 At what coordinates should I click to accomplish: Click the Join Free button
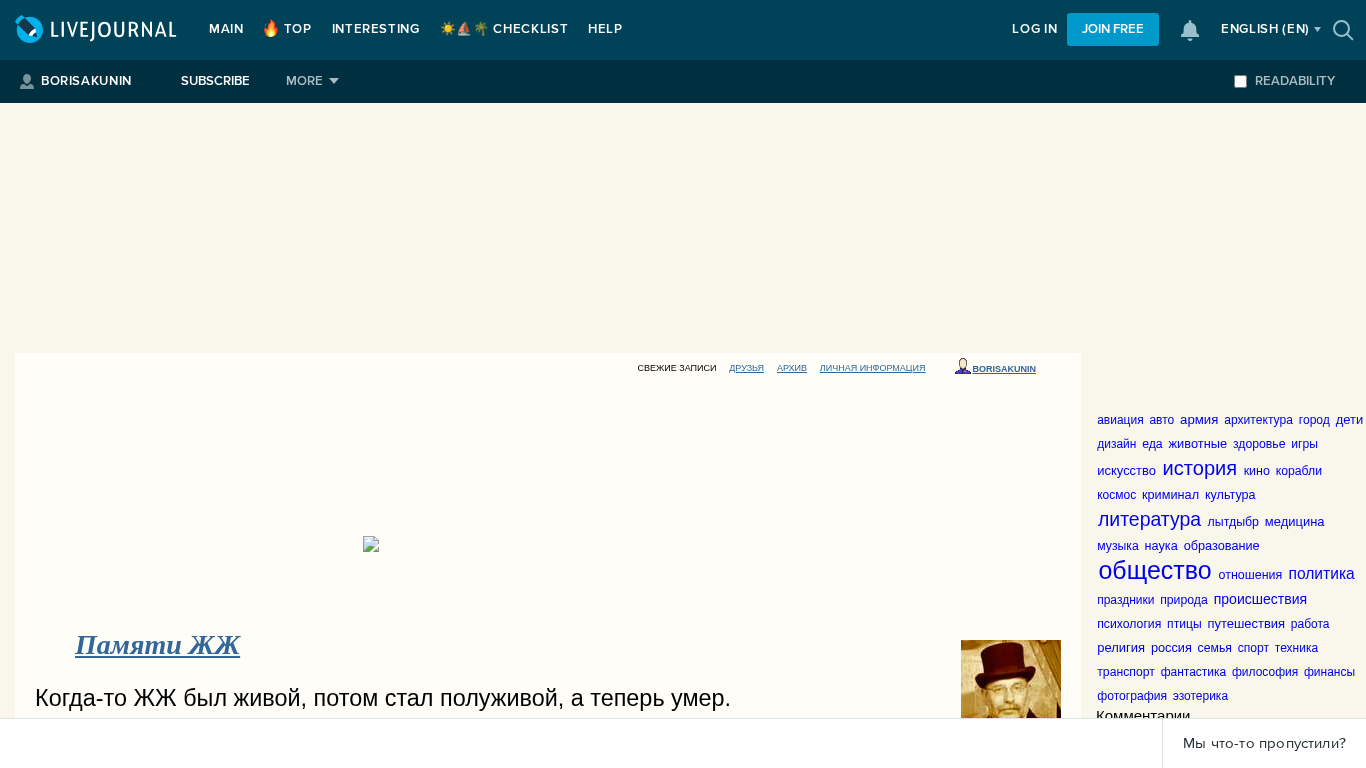pos(1113,30)
